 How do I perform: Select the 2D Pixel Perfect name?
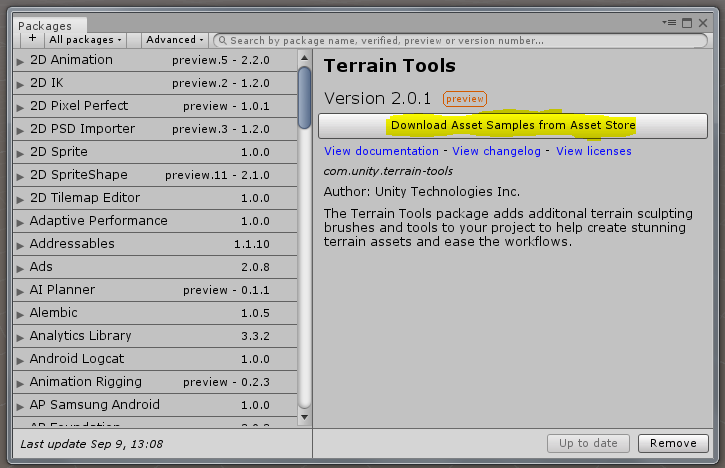click(x=79, y=105)
